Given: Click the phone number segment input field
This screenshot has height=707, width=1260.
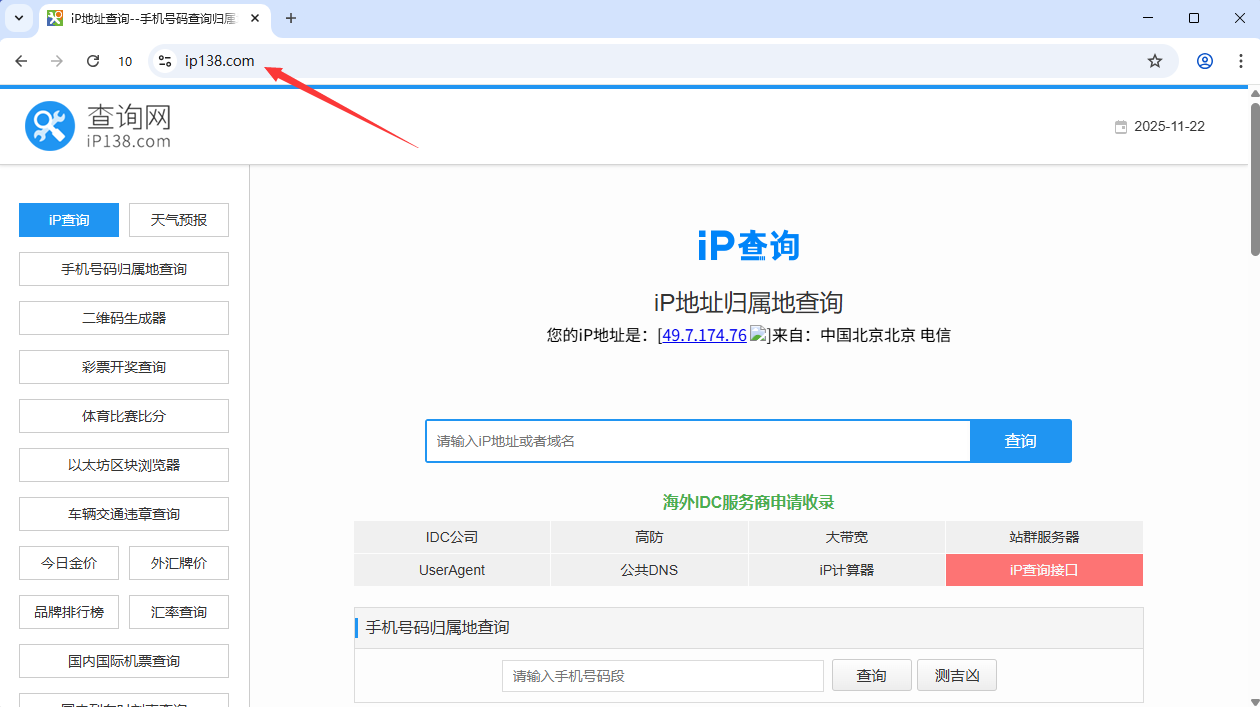Looking at the screenshot, I should click(x=662, y=676).
